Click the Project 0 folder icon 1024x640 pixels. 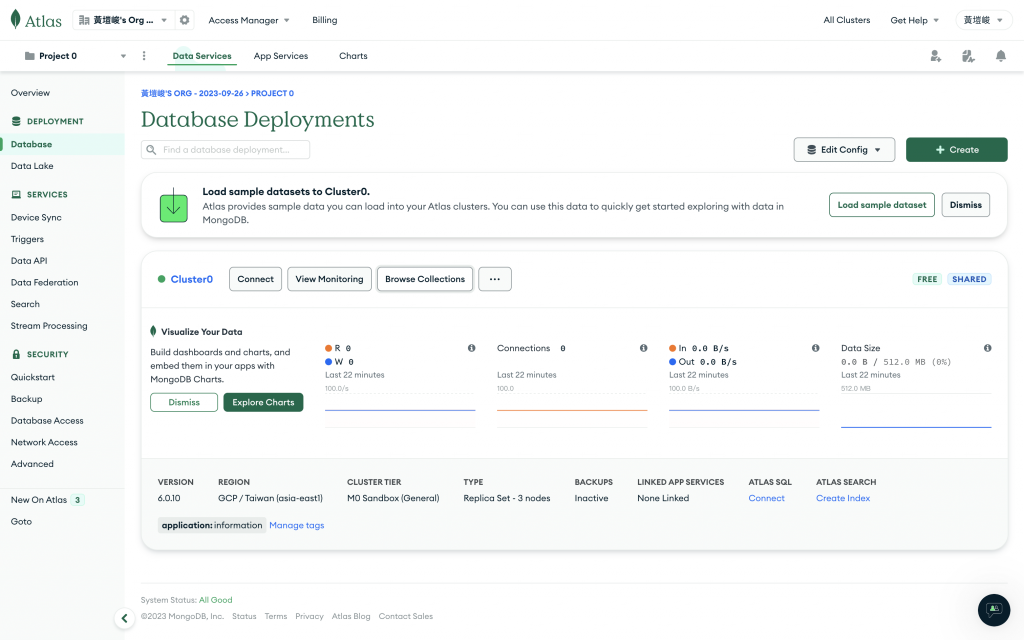29,56
